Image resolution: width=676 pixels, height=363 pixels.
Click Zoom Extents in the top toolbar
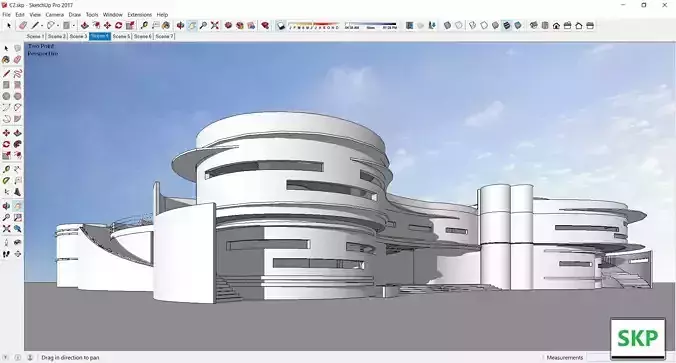point(215,26)
